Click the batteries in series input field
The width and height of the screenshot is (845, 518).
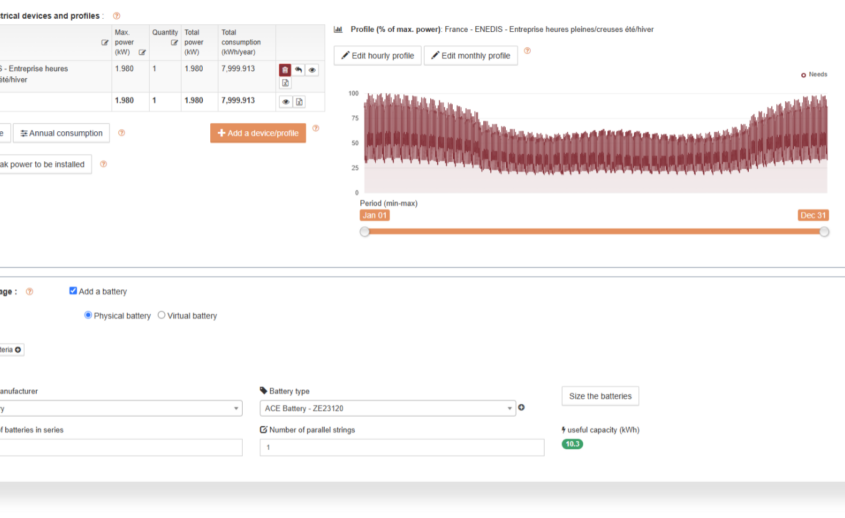(121, 447)
